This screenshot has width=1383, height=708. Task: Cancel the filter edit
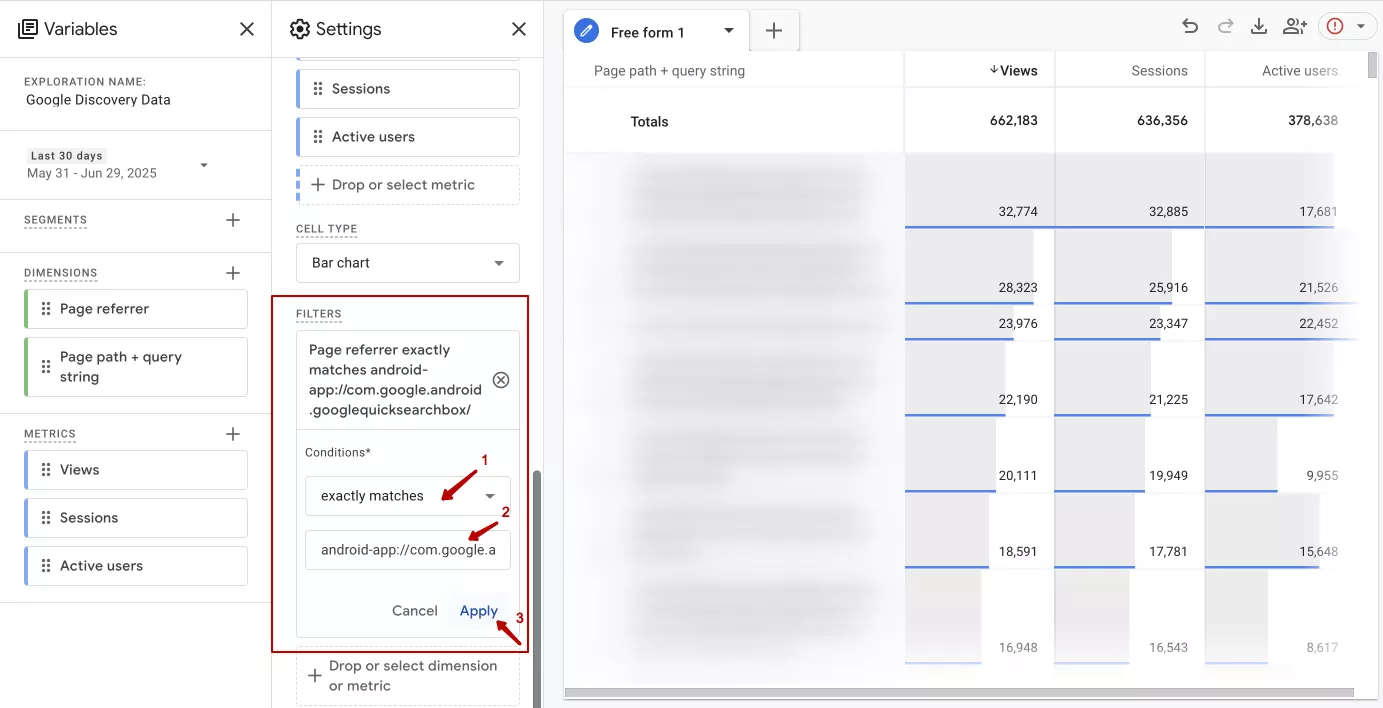pos(415,611)
